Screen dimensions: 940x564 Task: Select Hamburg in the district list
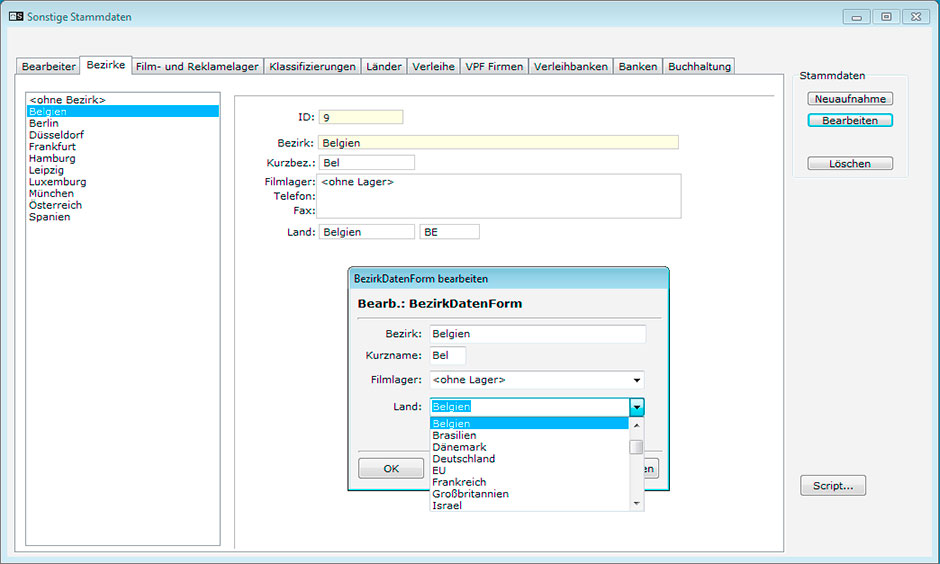52,158
